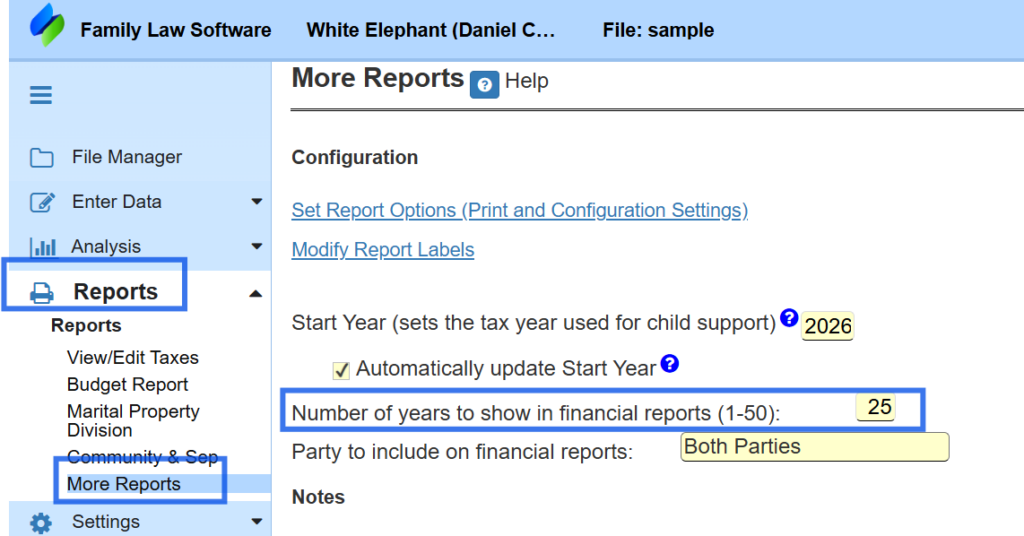Click the Enter Data pencil icon
This screenshot has height=536, width=1024.
[42, 202]
